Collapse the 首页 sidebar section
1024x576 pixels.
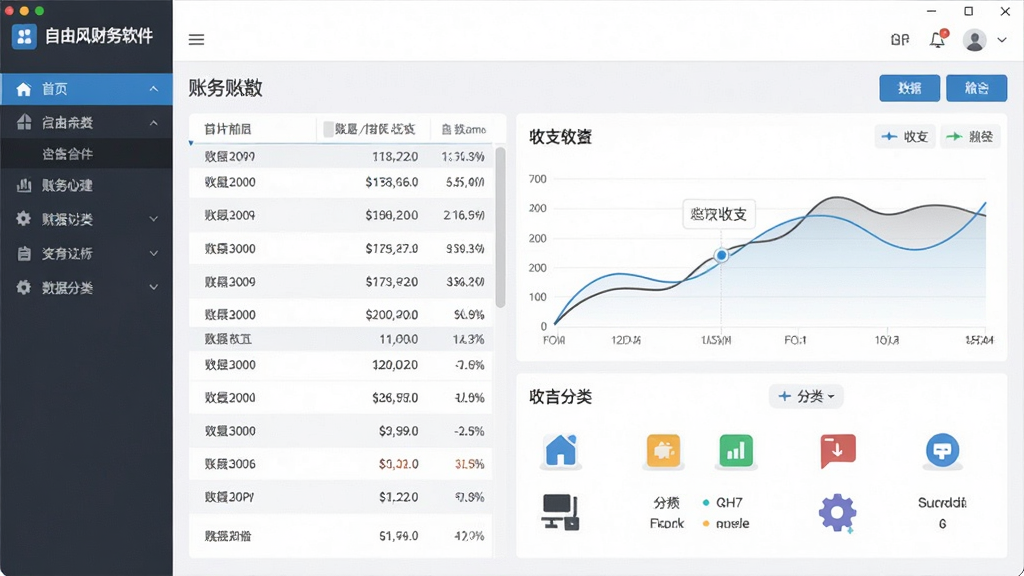click(153, 89)
